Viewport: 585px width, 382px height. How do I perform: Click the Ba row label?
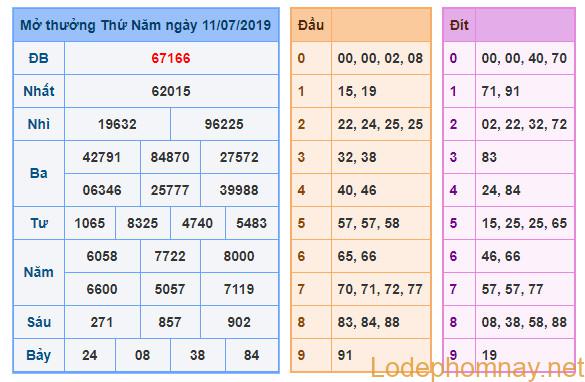39,173
